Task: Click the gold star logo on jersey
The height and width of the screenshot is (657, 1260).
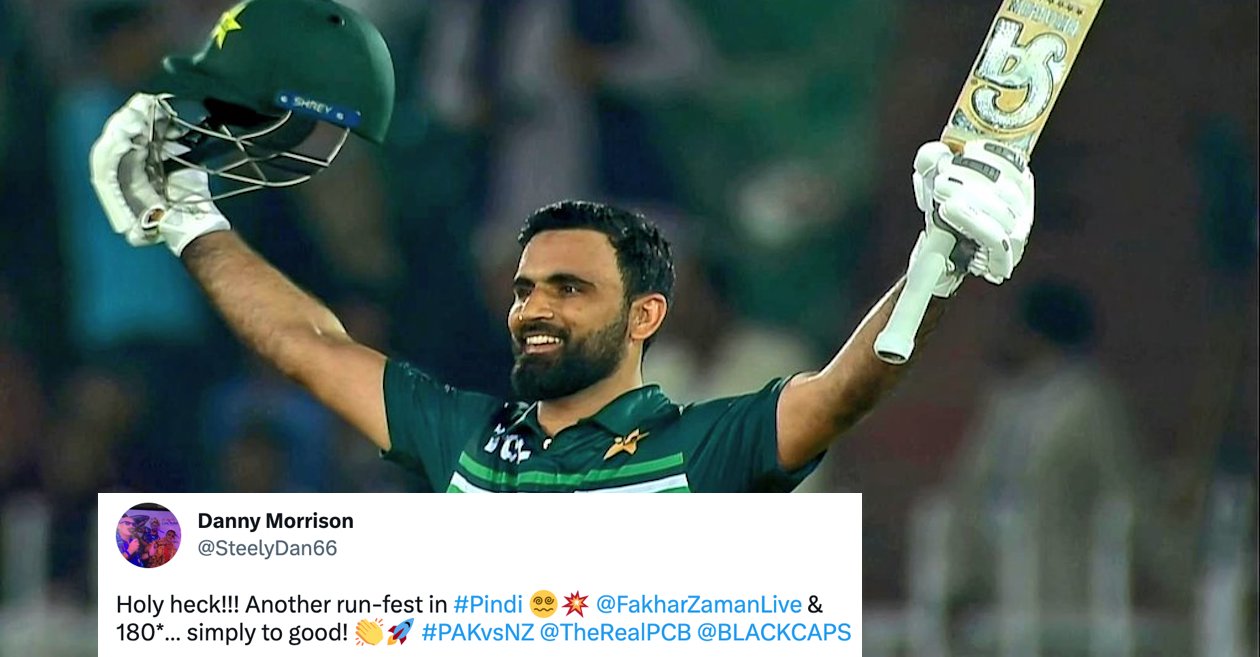Action: 626,443
